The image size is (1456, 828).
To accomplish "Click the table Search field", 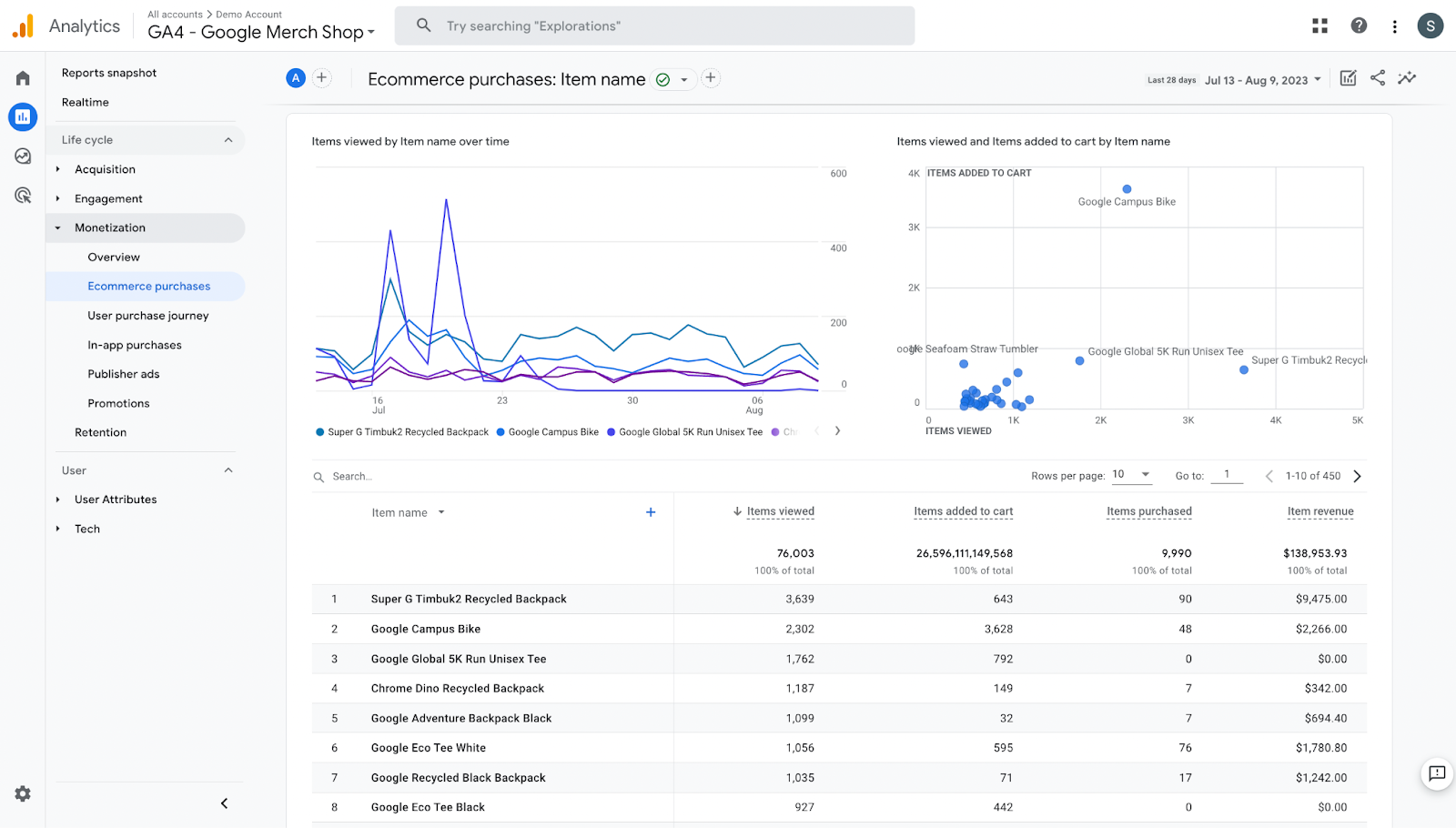I will point(352,477).
